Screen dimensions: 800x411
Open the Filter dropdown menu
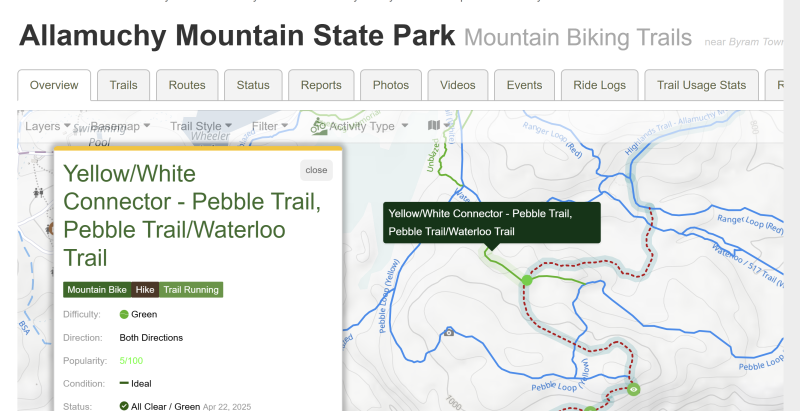pyautogui.click(x=270, y=127)
